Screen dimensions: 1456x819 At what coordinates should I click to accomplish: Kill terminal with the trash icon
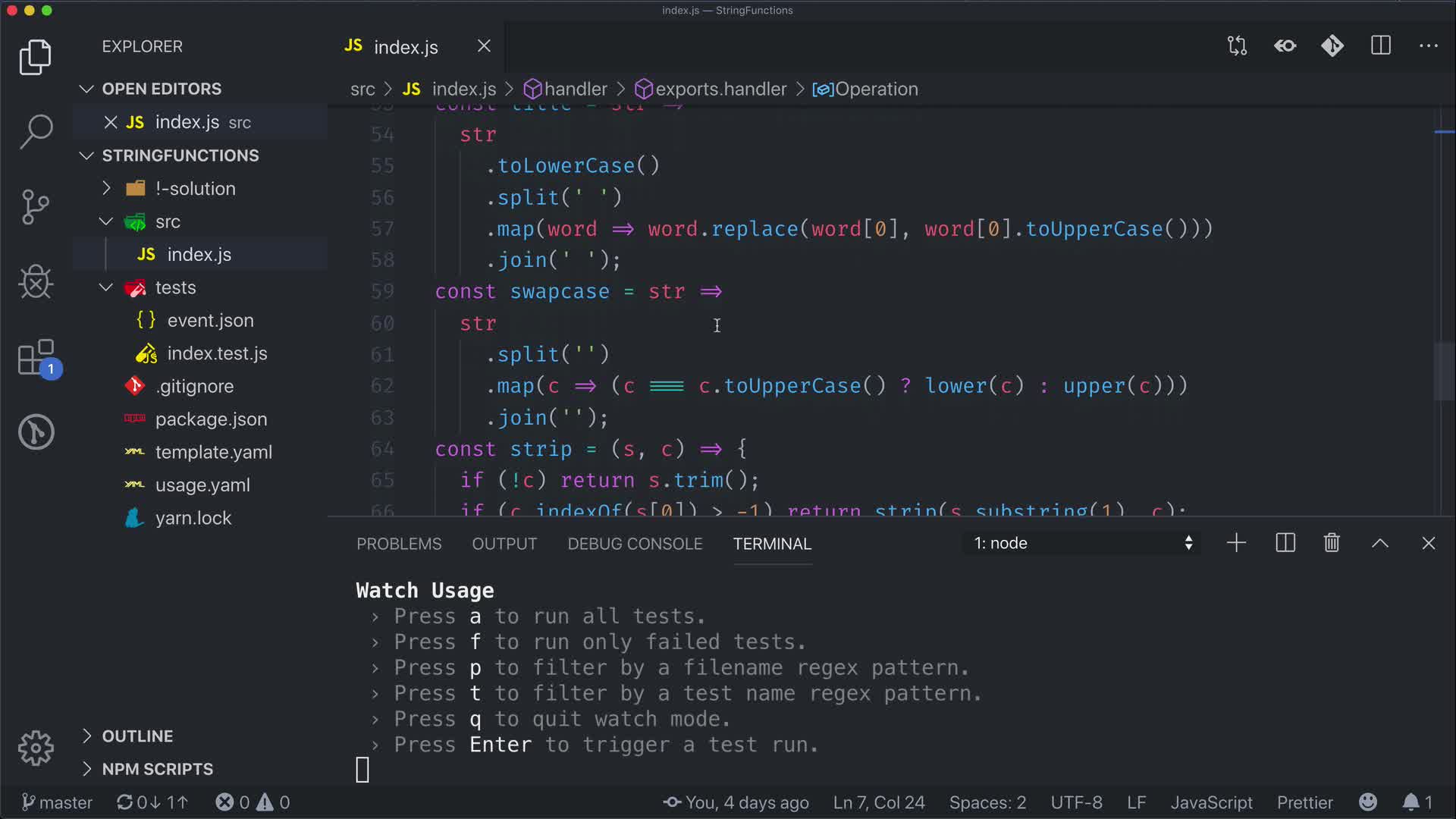click(1332, 543)
